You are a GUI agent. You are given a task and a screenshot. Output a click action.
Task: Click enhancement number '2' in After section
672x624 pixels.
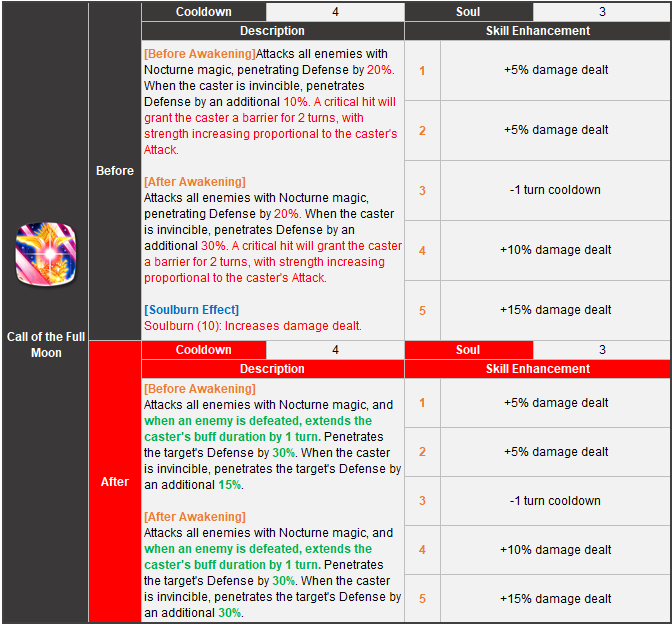click(x=422, y=452)
